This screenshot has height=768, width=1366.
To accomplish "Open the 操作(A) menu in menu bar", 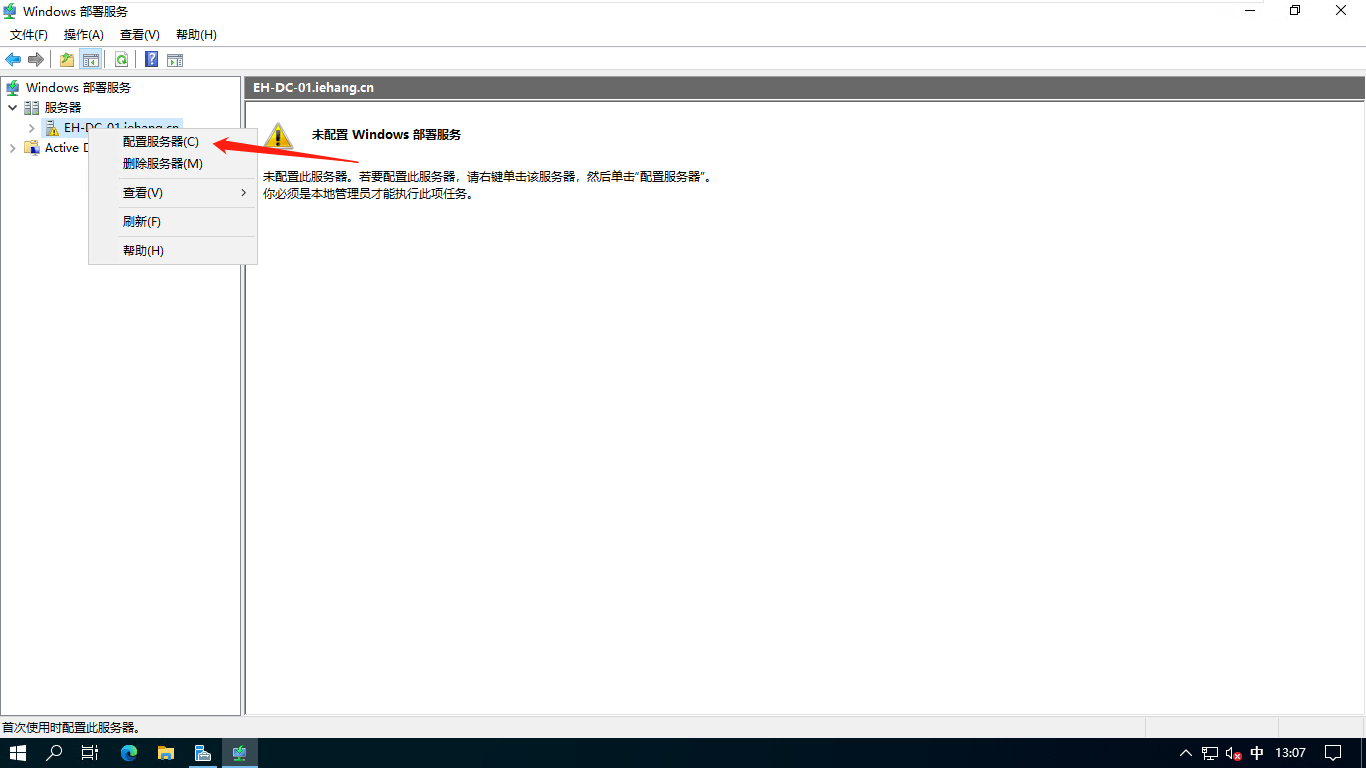I will coord(84,35).
